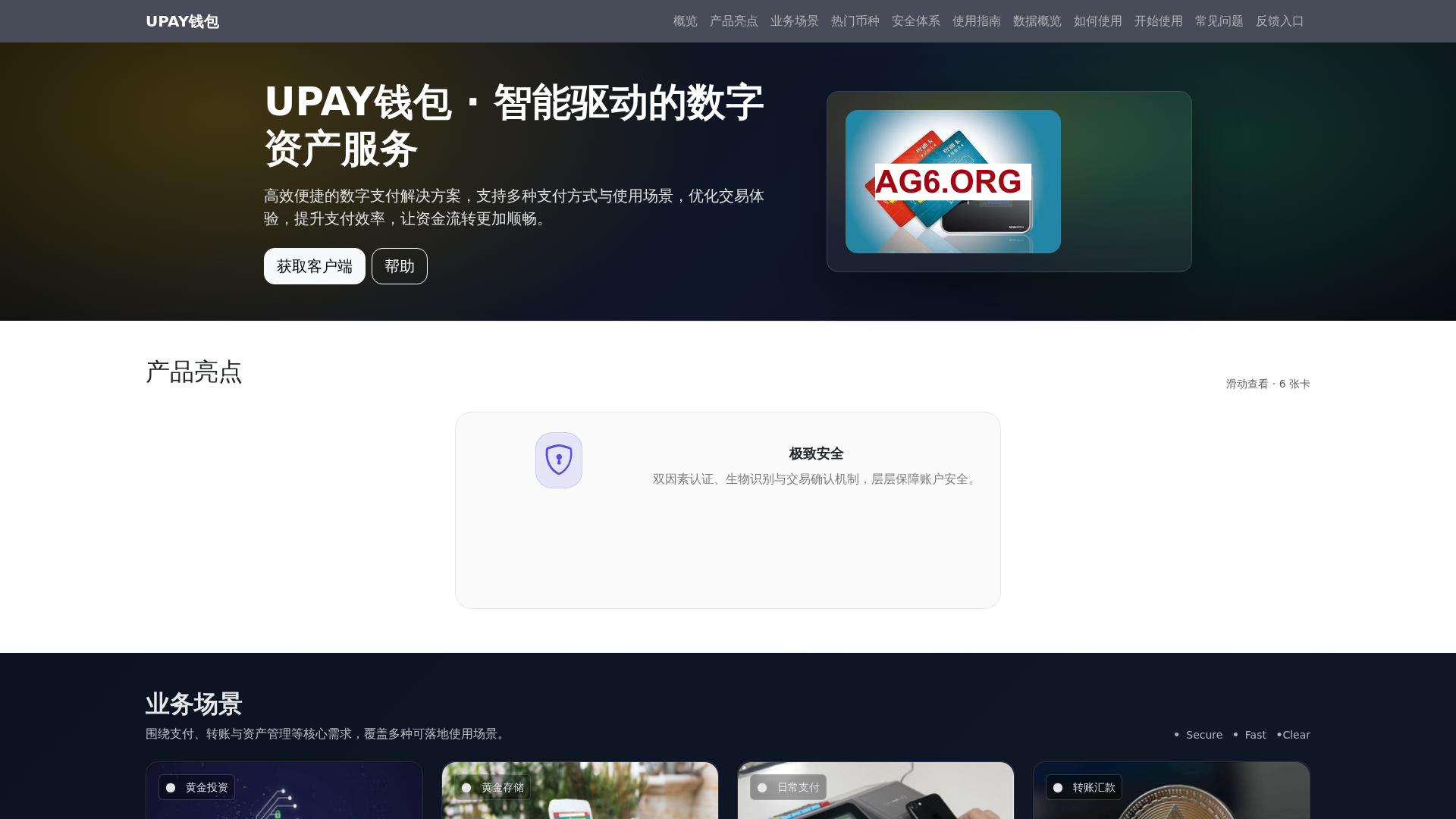Open the 转账汇款 coin card image

point(1172,791)
